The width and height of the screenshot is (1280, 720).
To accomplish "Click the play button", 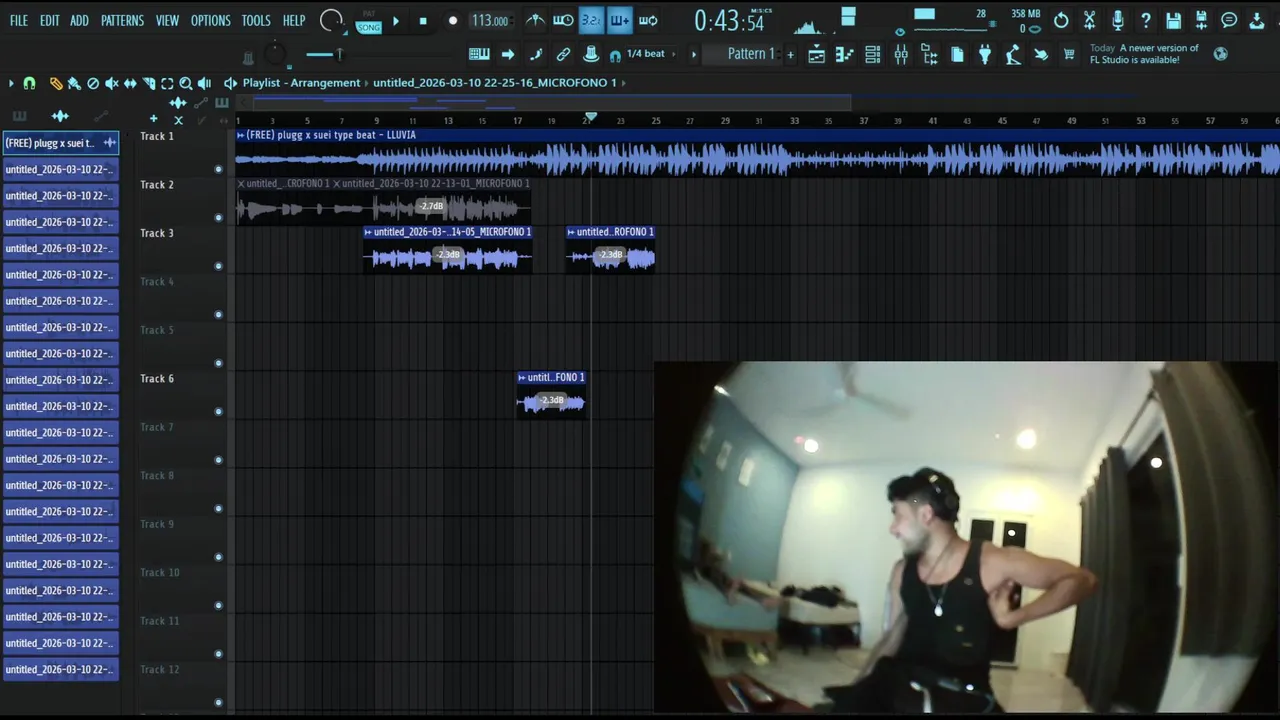I will (396, 20).
